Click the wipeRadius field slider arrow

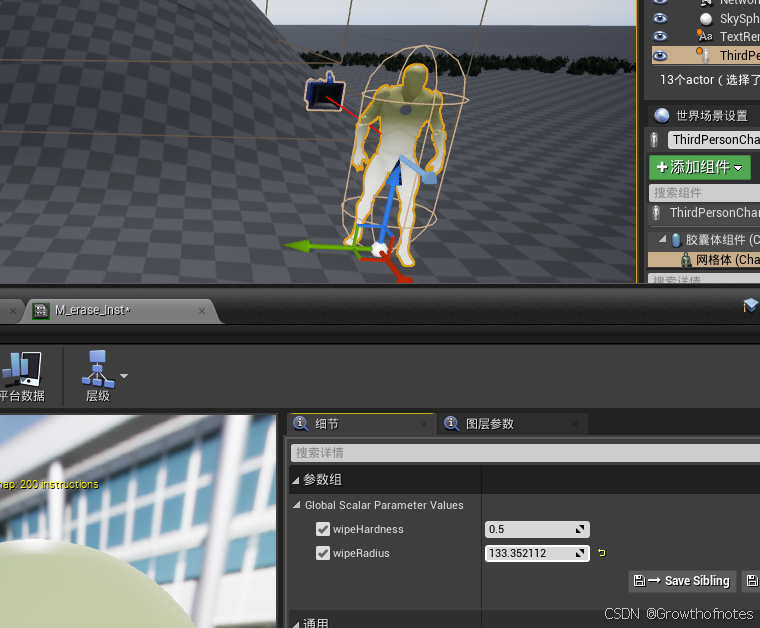point(580,553)
